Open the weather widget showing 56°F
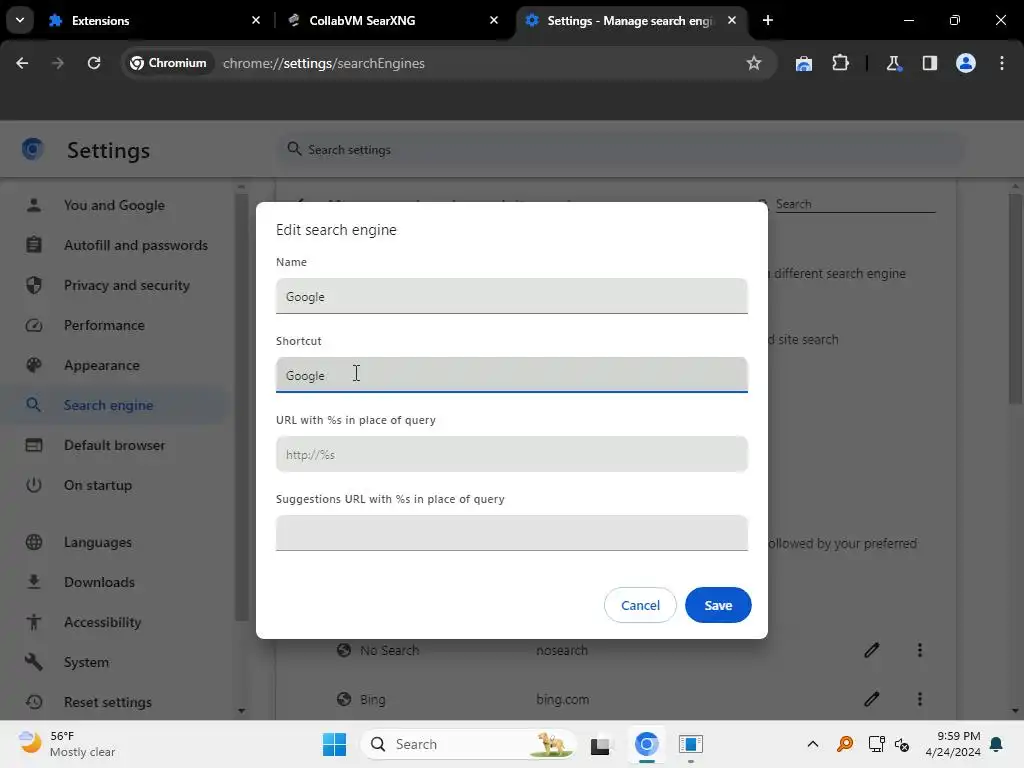 [x=67, y=744]
